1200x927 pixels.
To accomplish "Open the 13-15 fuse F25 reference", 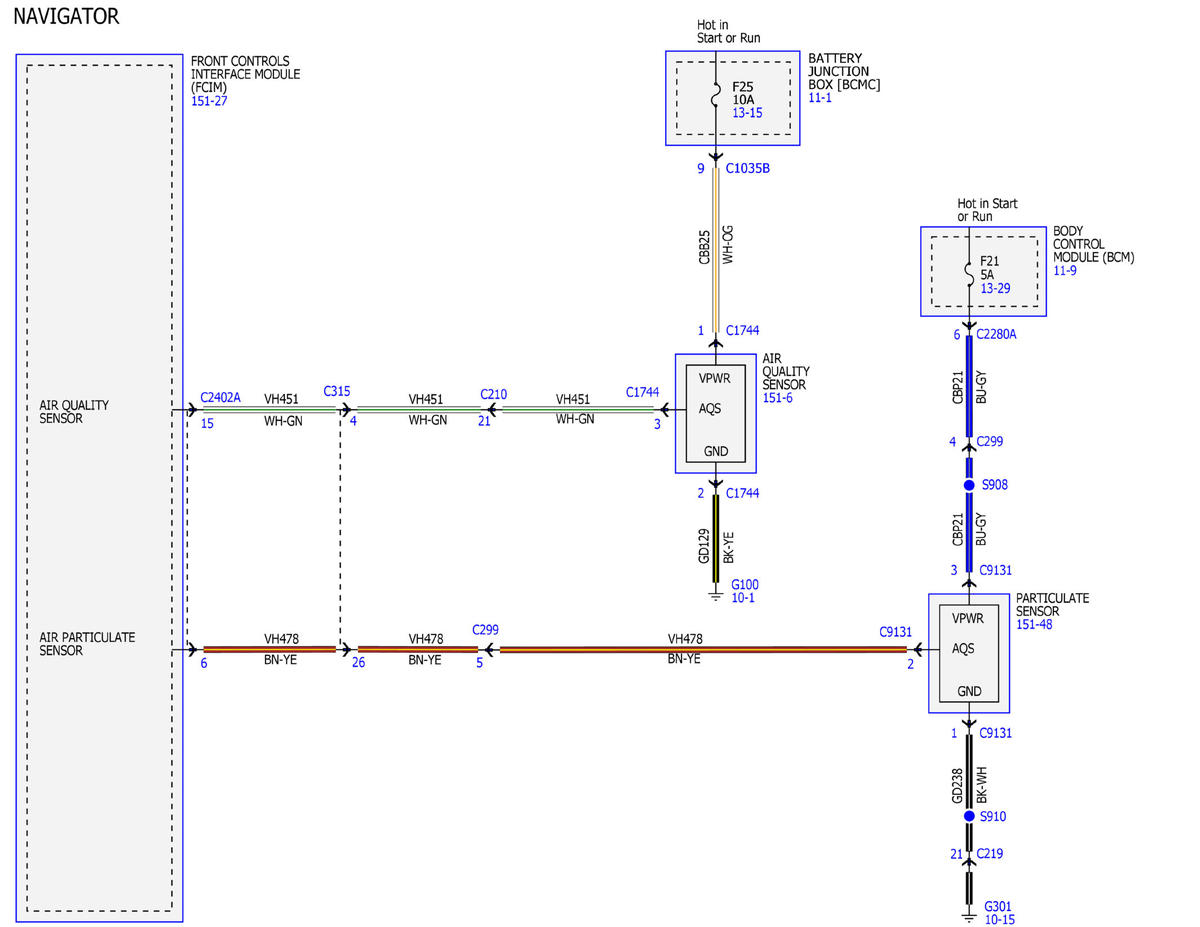I will (x=747, y=114).
